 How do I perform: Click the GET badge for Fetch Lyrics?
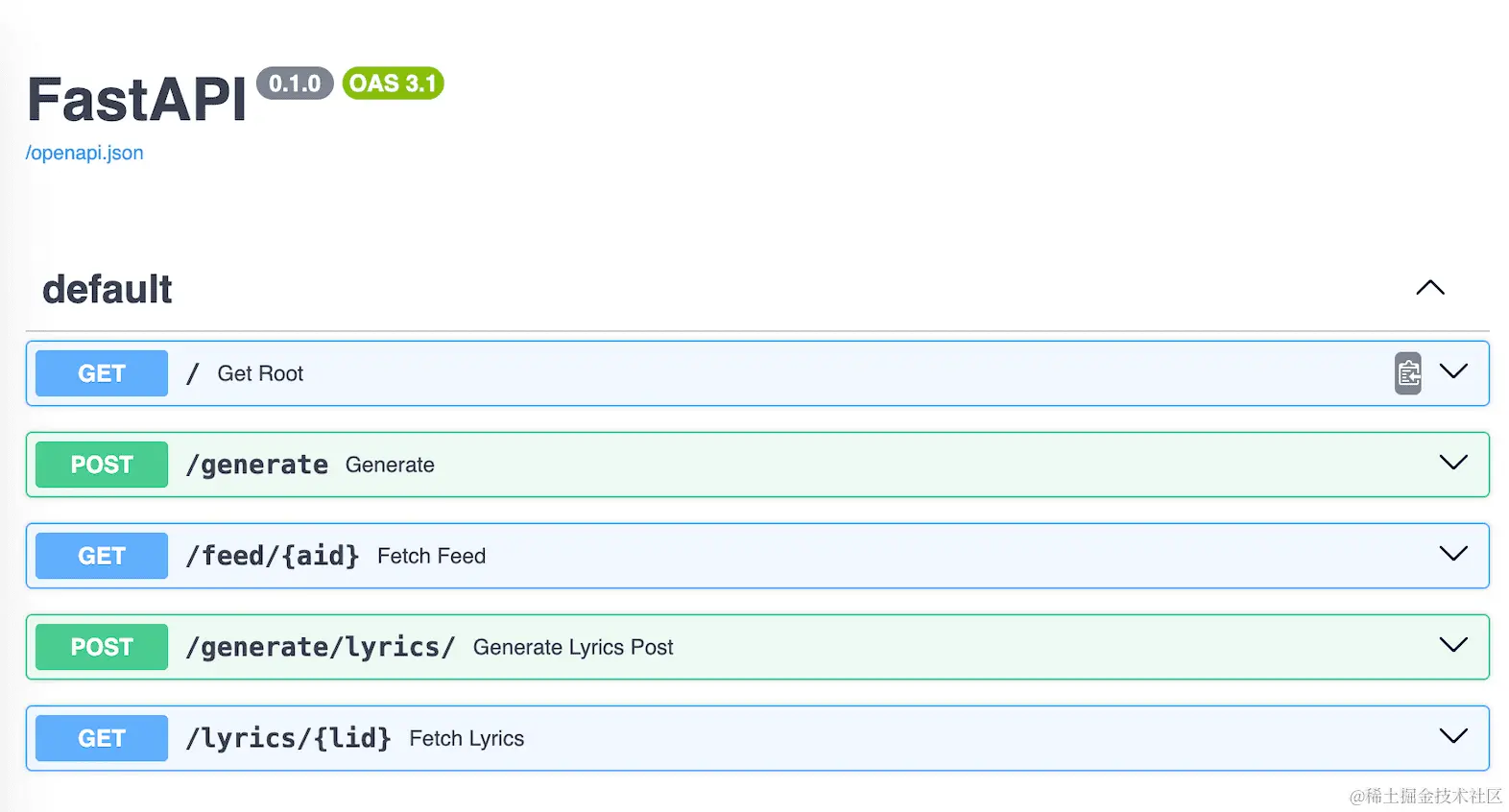pyautogui.click(x=102, y=738)
